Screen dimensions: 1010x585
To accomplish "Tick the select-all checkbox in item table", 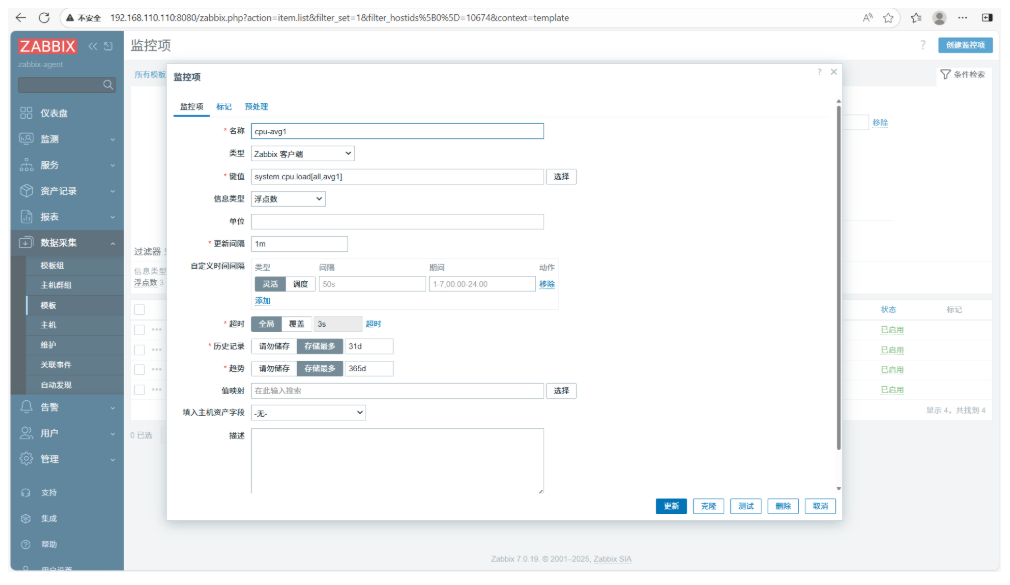I will [x=139, y=309].
